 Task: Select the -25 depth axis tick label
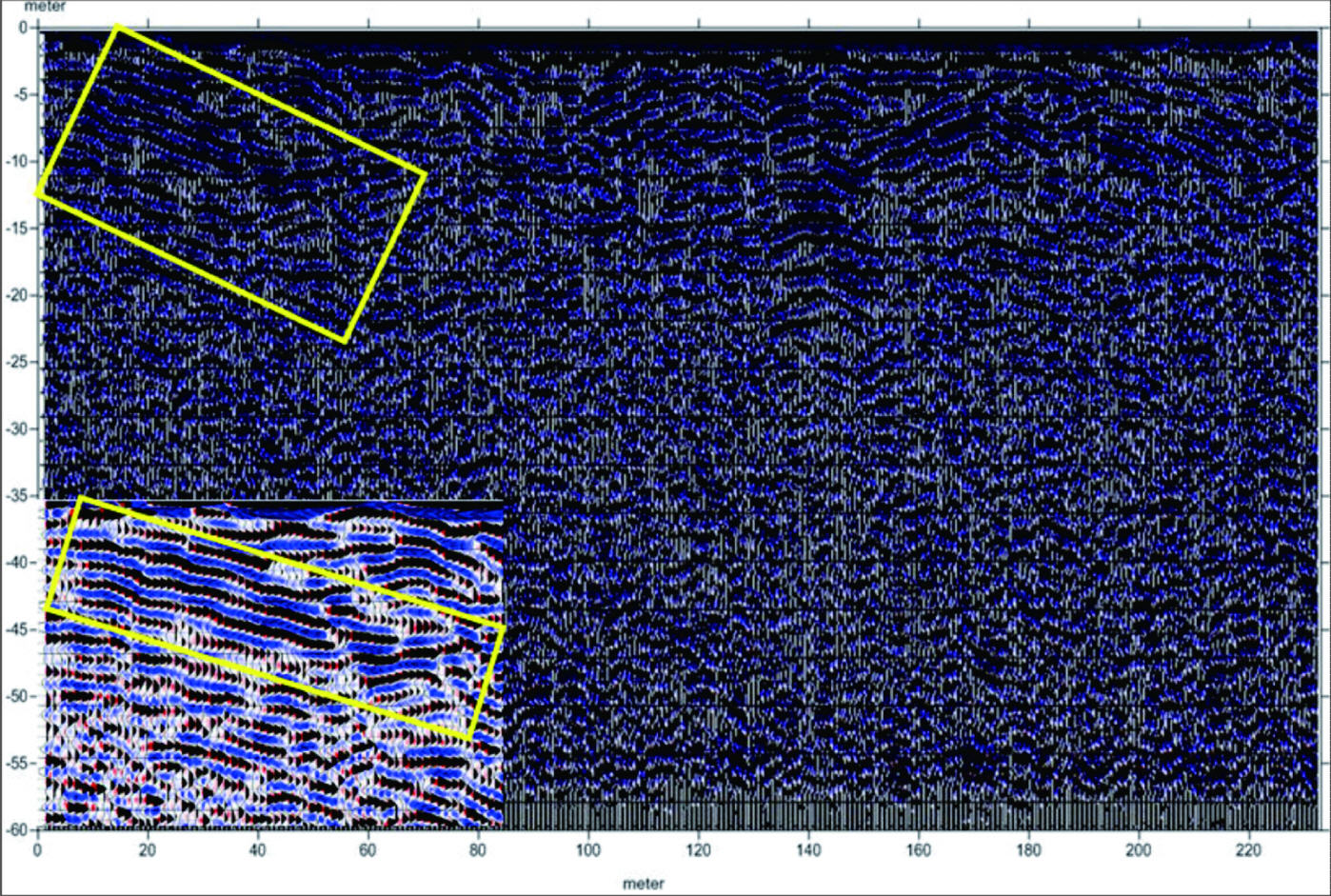[x=20, y=362]
